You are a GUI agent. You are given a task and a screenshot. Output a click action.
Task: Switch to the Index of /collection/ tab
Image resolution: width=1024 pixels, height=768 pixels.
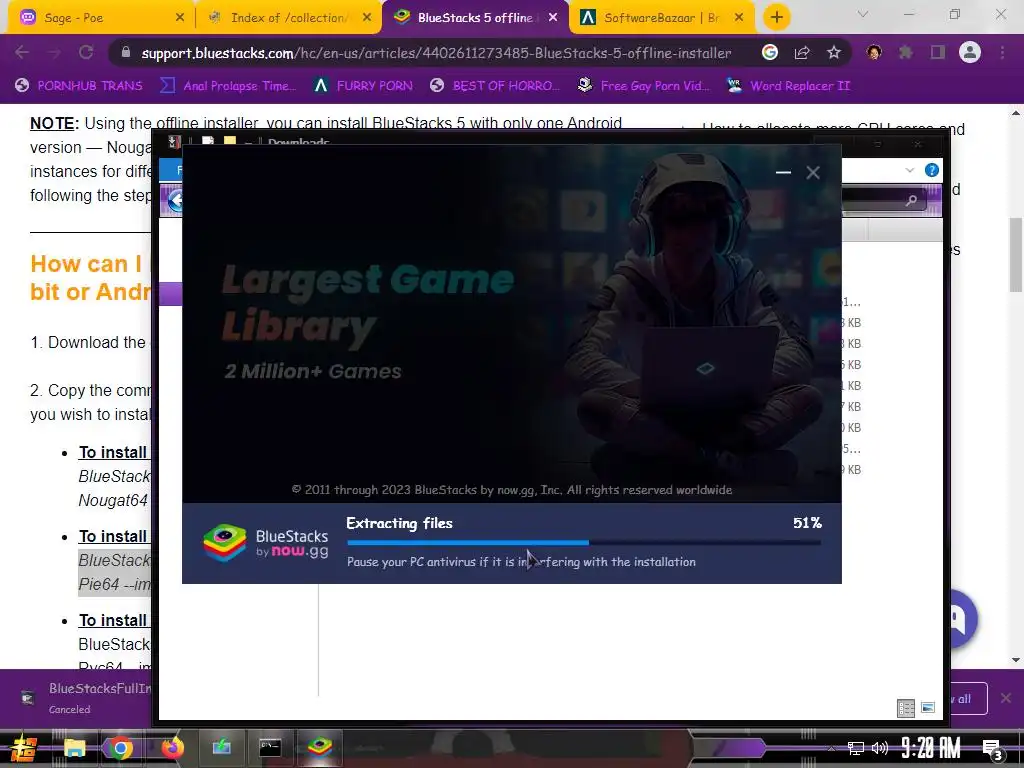coord(287,18)
